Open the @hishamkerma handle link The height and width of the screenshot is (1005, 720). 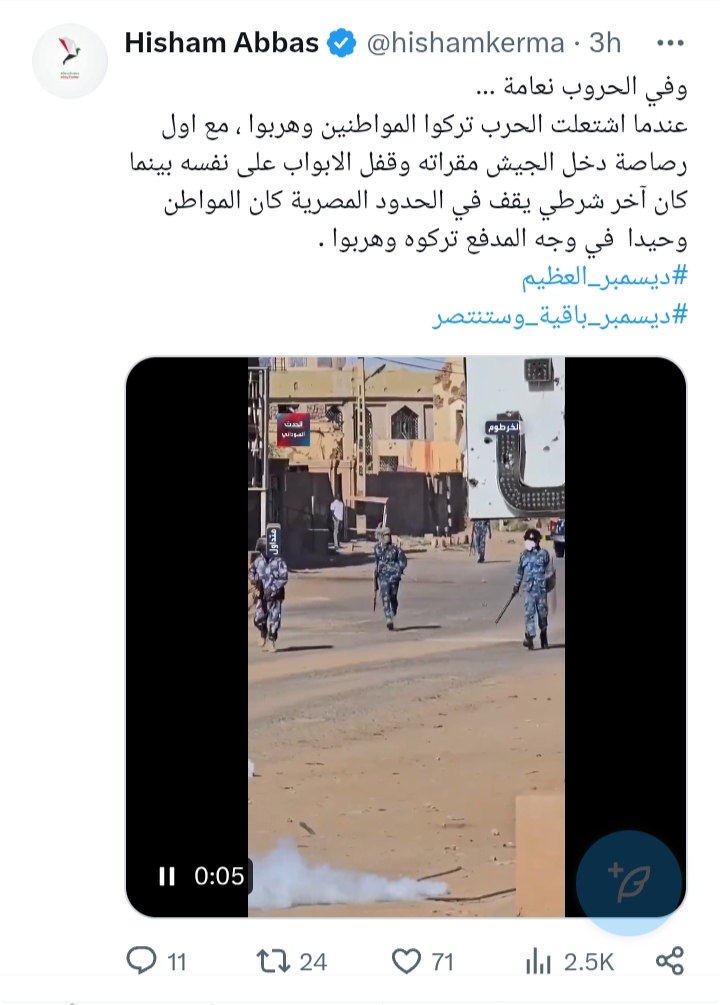click(465, 43)
